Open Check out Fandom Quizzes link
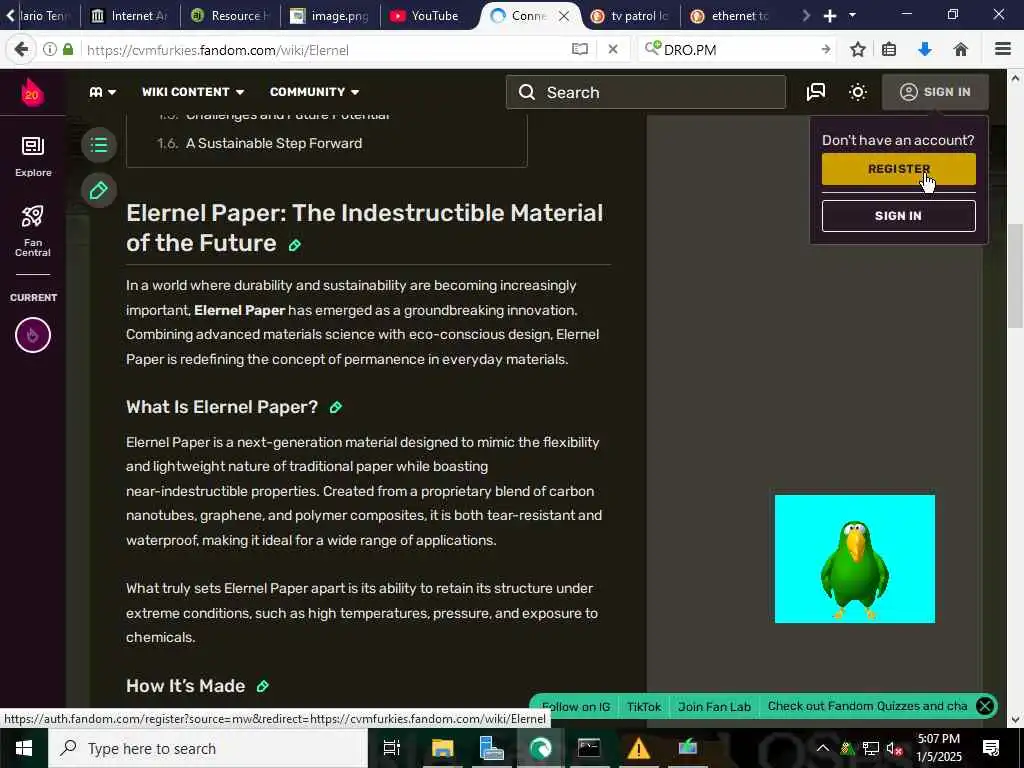The image size is (1024, 768). pyautogui.click(x=867, y=706)
